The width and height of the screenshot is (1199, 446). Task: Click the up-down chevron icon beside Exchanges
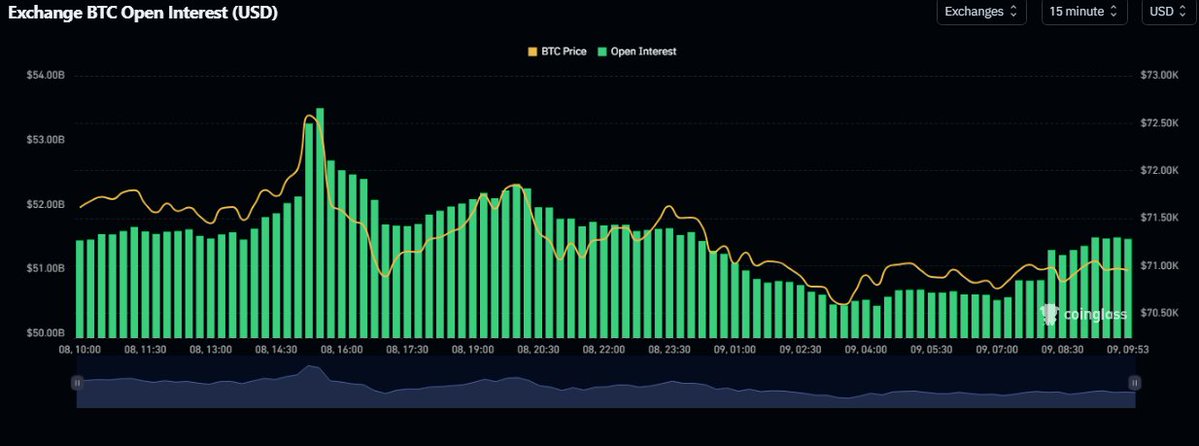coord(1013,12)
